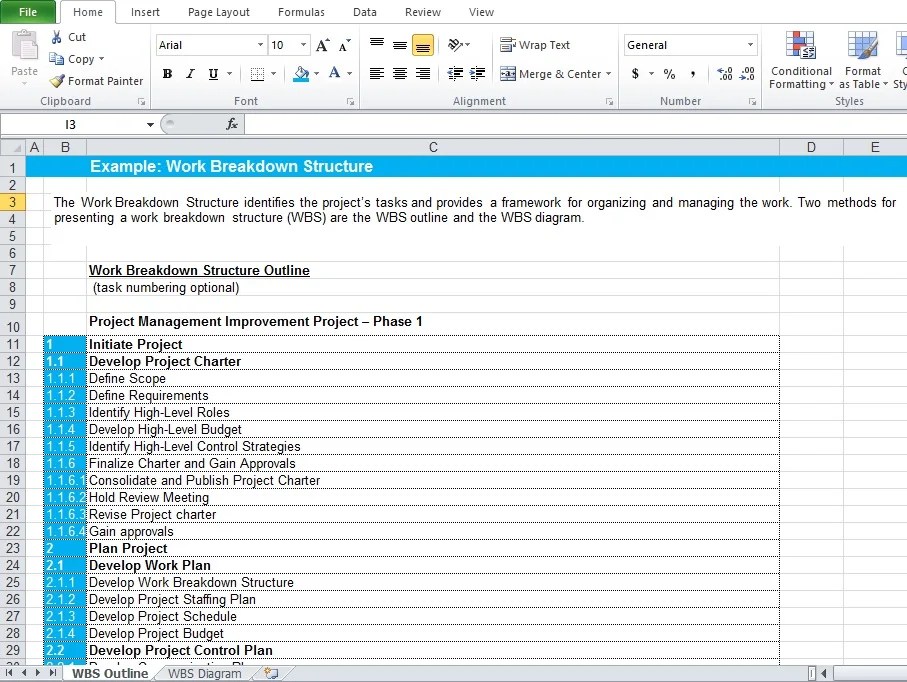Open the Orientation text-angle icon
Viewport: 907px width, 682px height.
[455, 45]
